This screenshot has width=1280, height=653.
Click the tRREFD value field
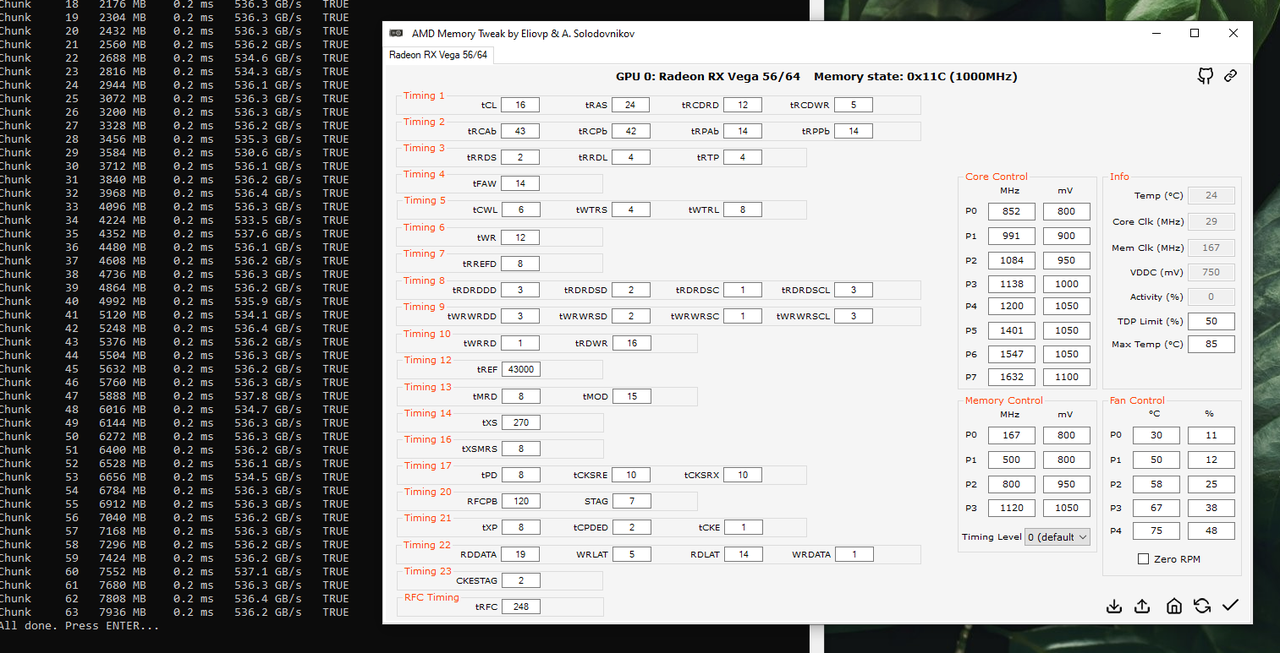[x=520, y=264]
